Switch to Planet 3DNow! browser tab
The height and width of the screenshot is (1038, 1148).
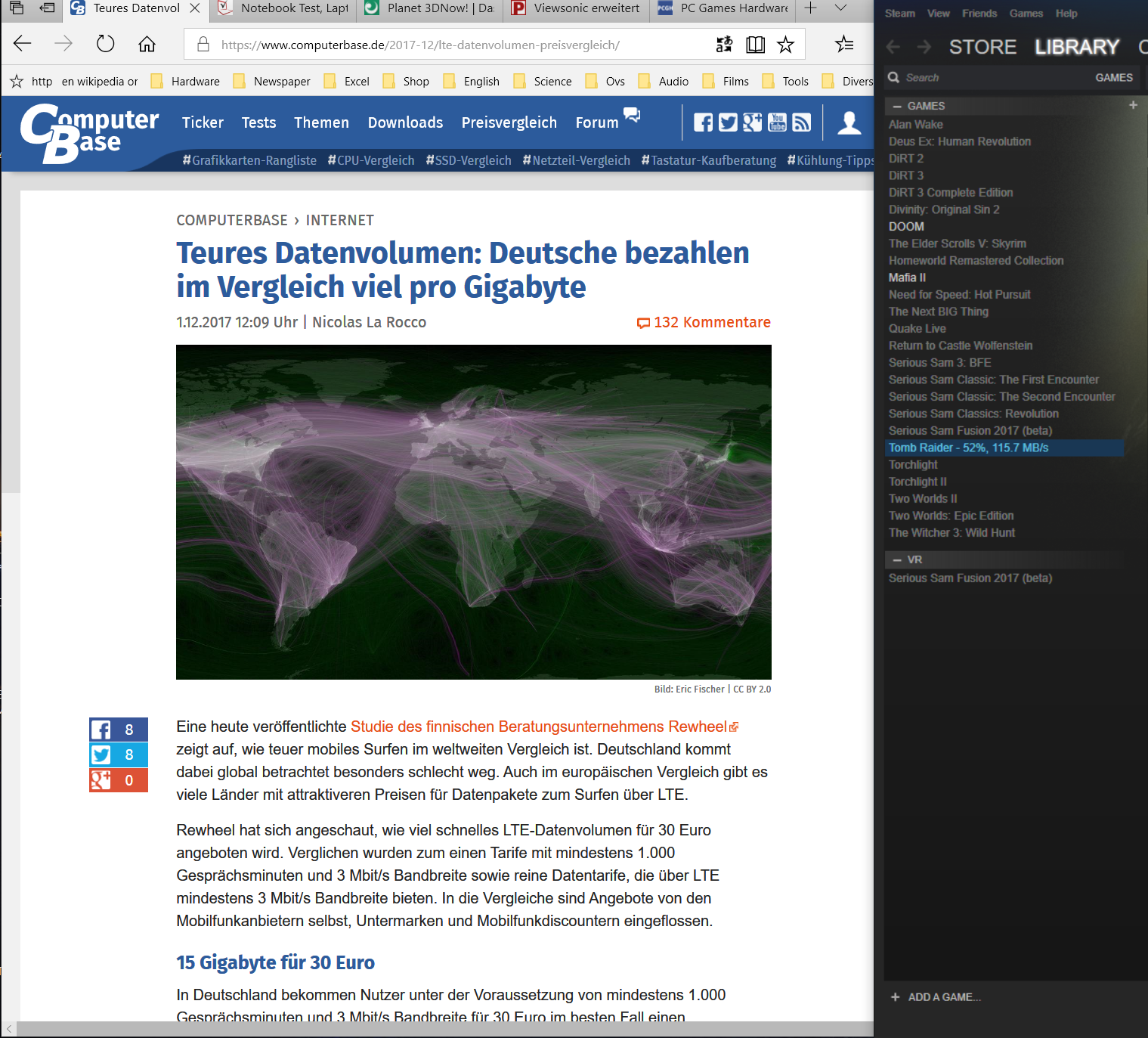(429, 8)
